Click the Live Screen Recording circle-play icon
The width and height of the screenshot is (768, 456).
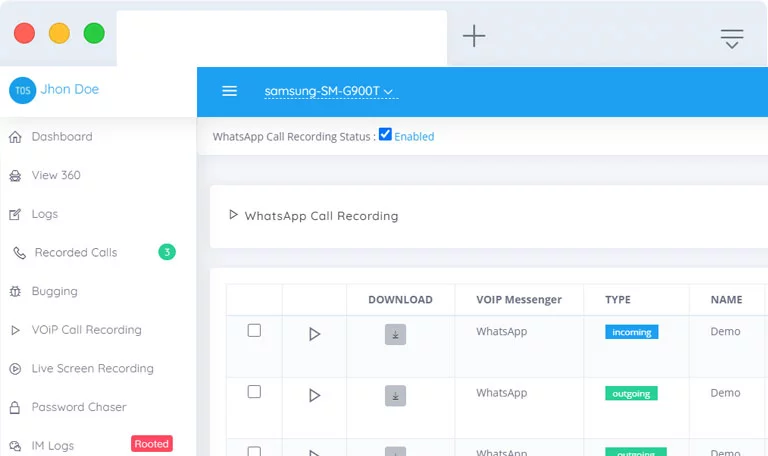tap(15, 369)
